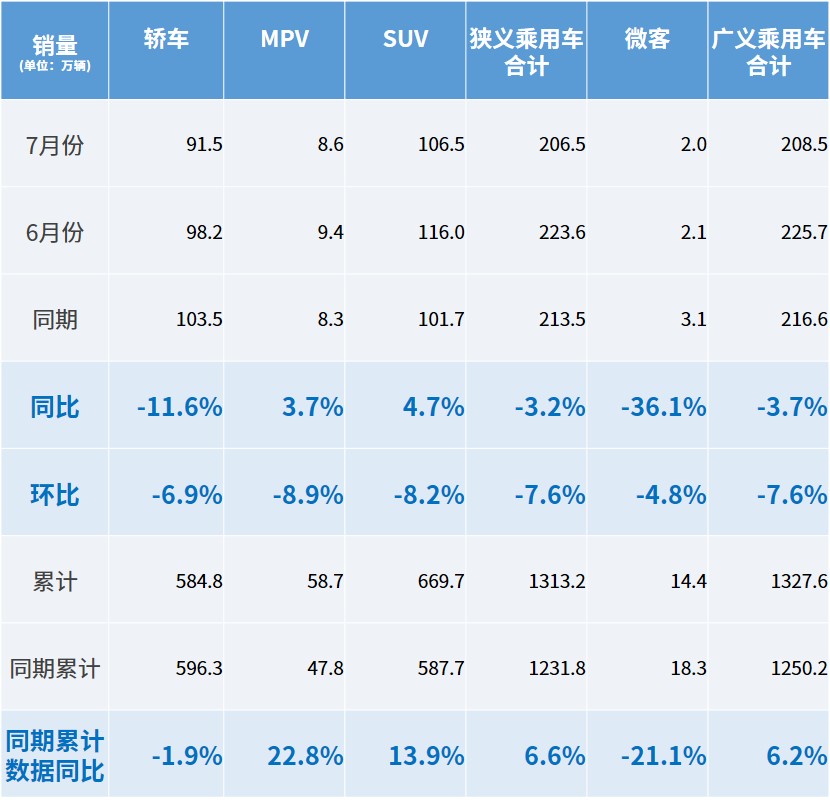Click the 销量 header cell

pyautogui.click(x=55, y=50)
